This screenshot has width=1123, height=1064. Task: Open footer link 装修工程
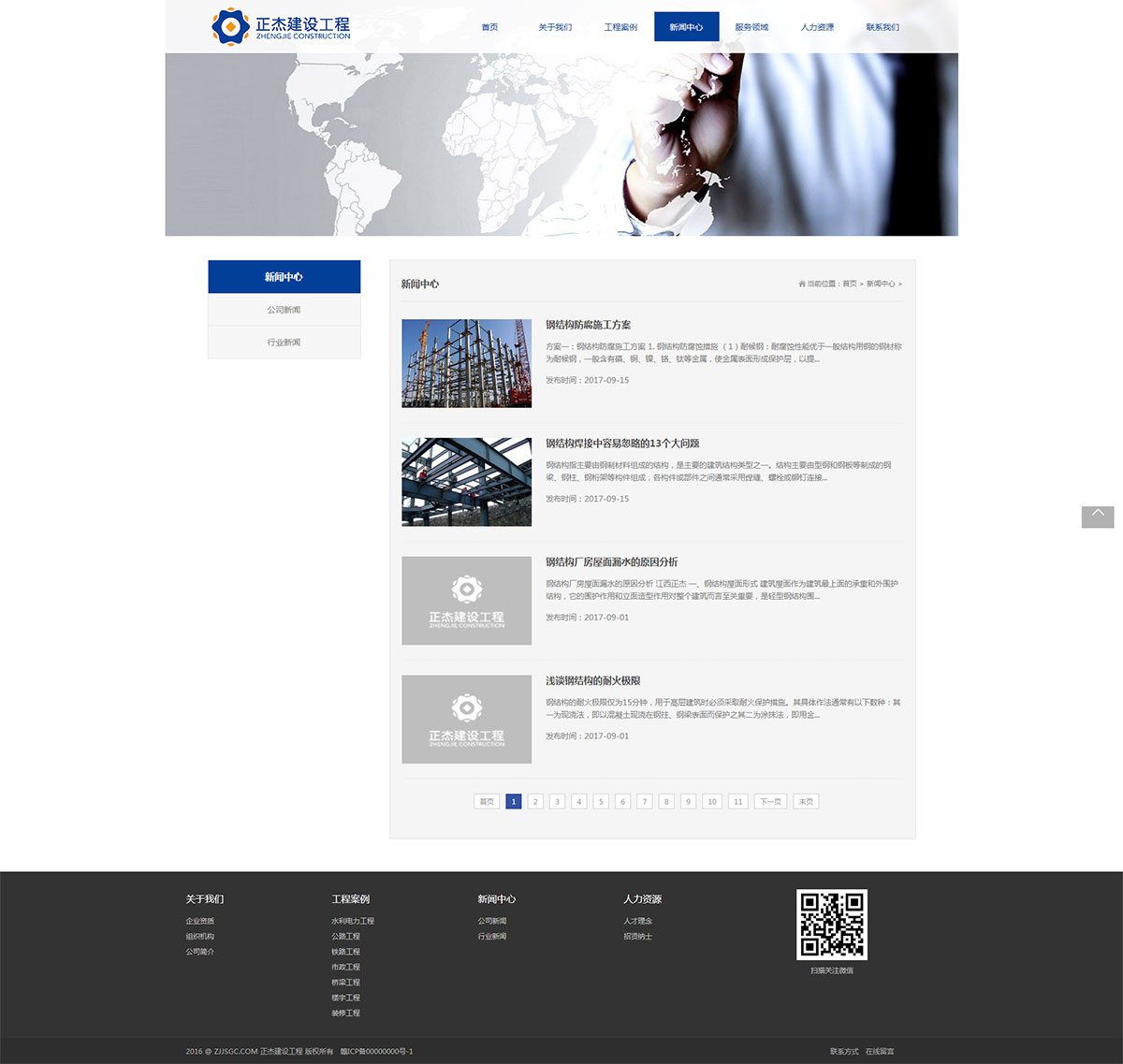click(345, 1013)
